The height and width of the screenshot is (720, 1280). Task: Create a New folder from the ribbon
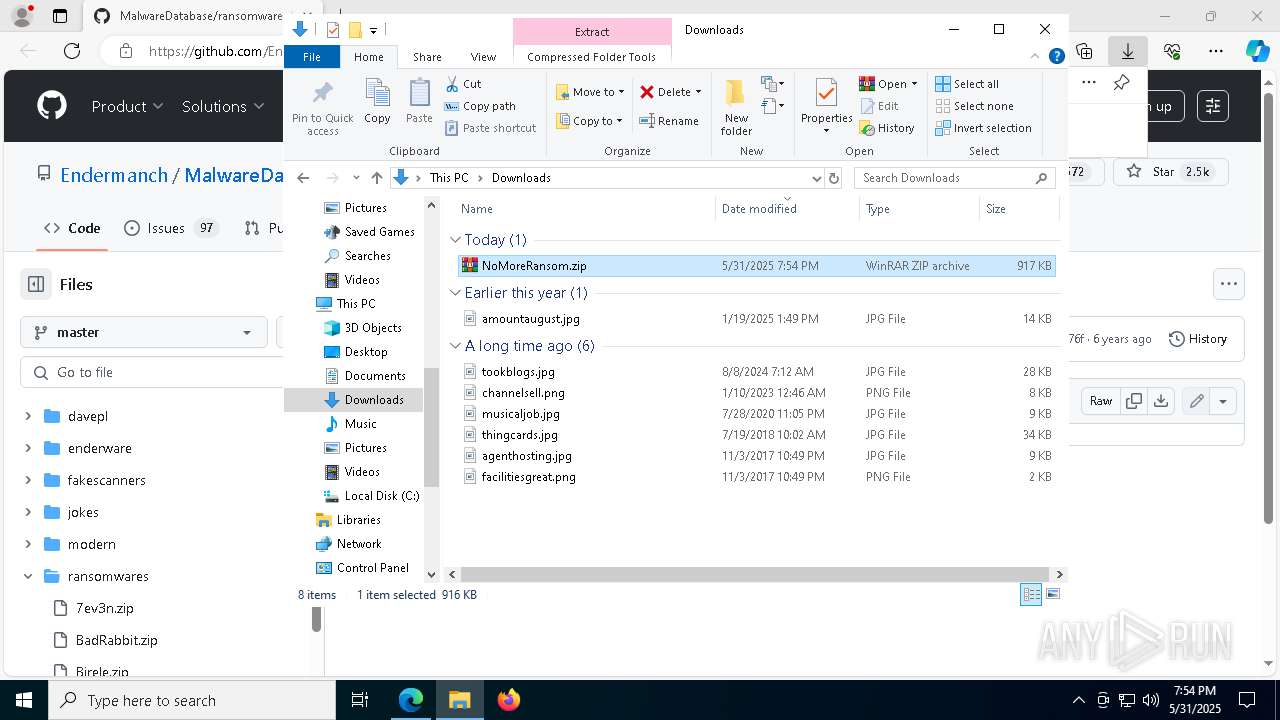click(x=736, y=107)
